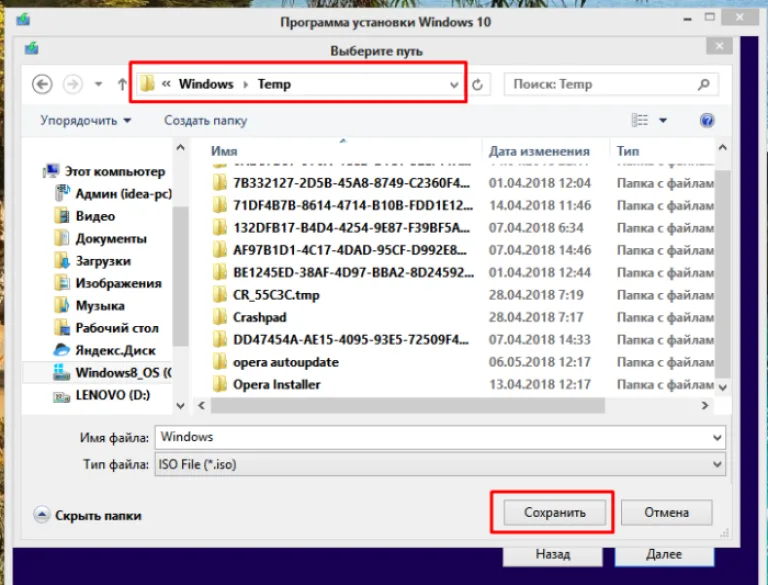
Task: Click the Сохранить button
Action: pos(554,512)
